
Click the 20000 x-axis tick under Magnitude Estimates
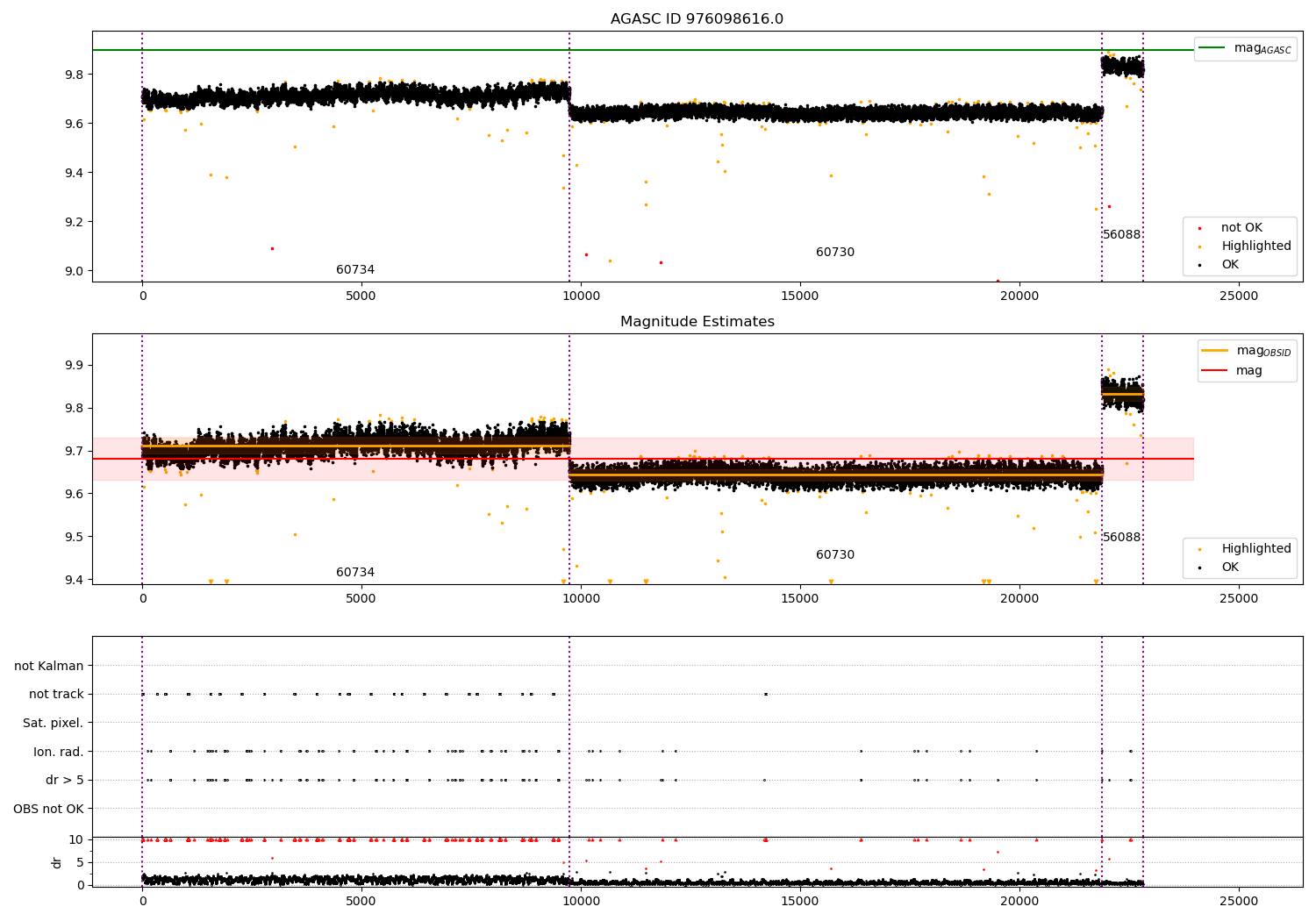point(1019,599)
